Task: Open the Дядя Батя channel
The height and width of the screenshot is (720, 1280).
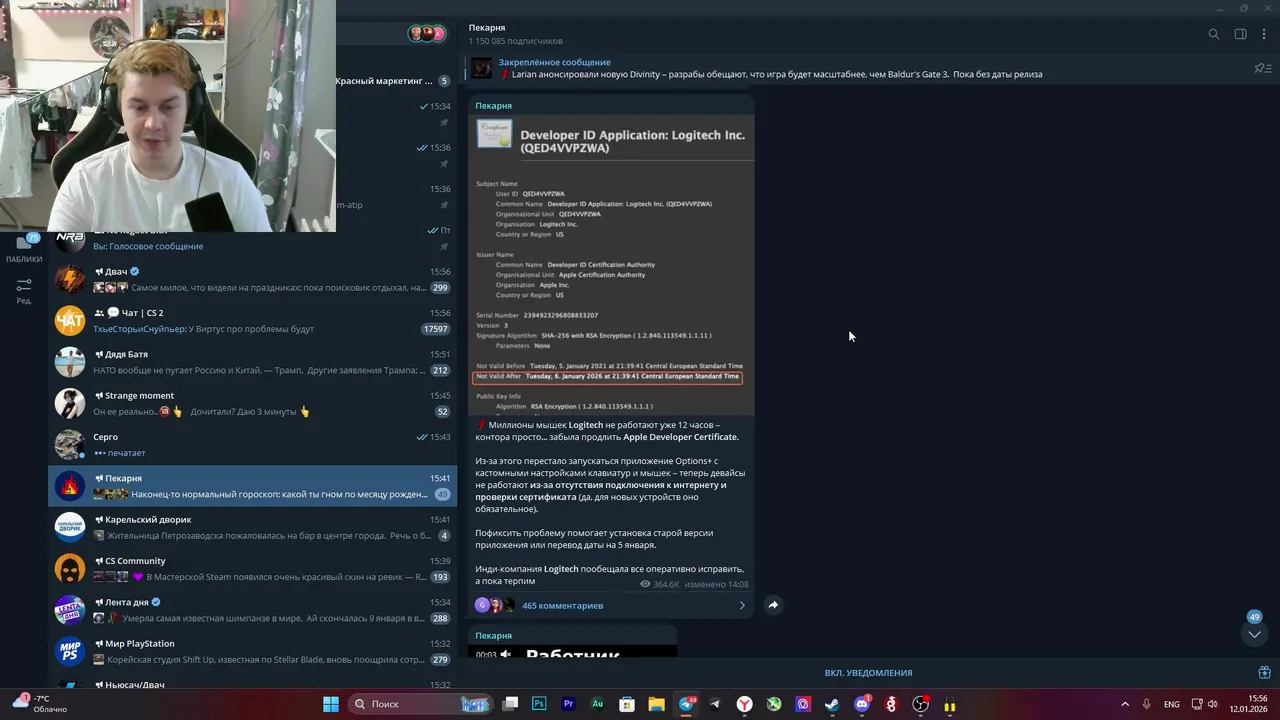Action: click(x=253, y=362)
